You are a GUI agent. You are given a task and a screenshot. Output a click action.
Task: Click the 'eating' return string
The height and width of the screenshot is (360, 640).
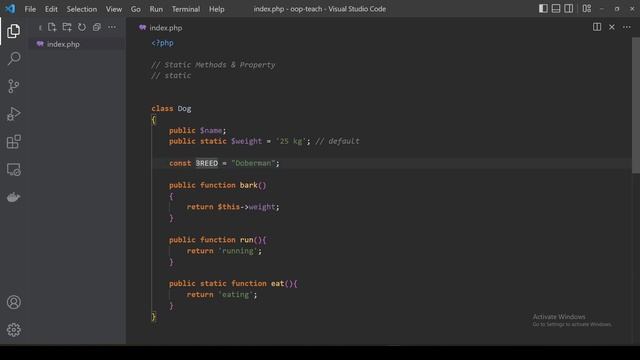tap(236, 295)
